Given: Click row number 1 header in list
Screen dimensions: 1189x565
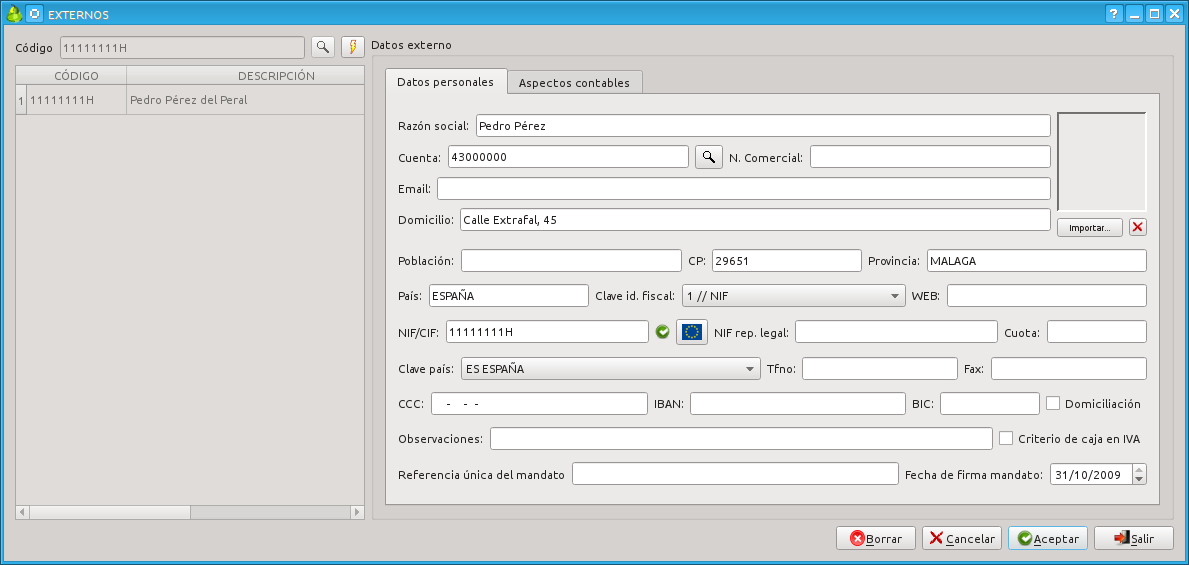Looking at the screenshot, I should [20, 99].
